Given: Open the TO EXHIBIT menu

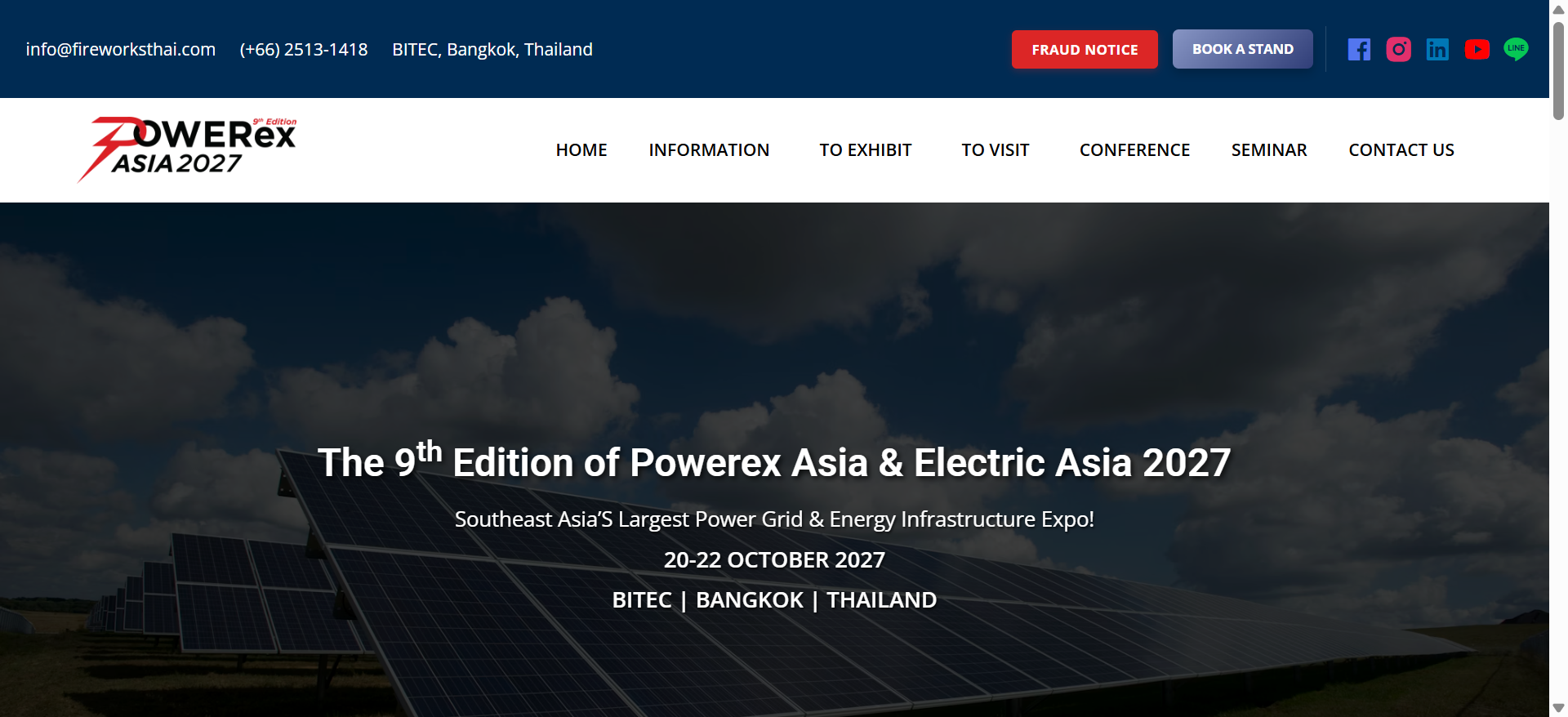Looking at the screenshot, I should (x=866, y=150).
